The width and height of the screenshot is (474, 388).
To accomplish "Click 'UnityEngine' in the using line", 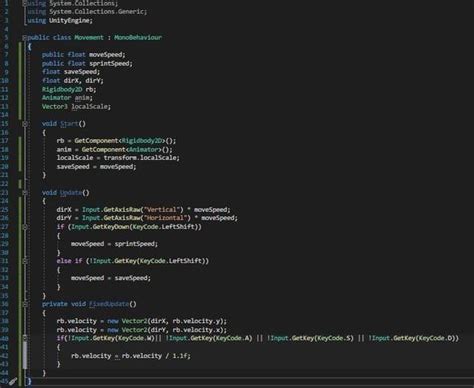I will point(69,20).
